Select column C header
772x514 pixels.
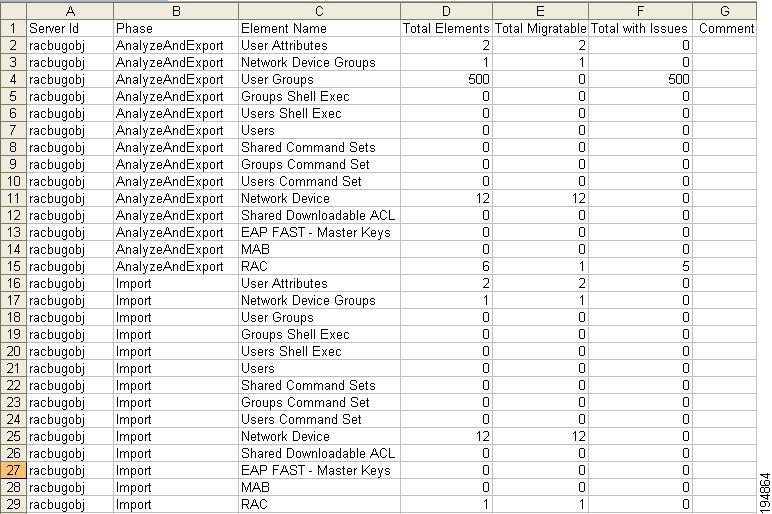coord(319,11)
